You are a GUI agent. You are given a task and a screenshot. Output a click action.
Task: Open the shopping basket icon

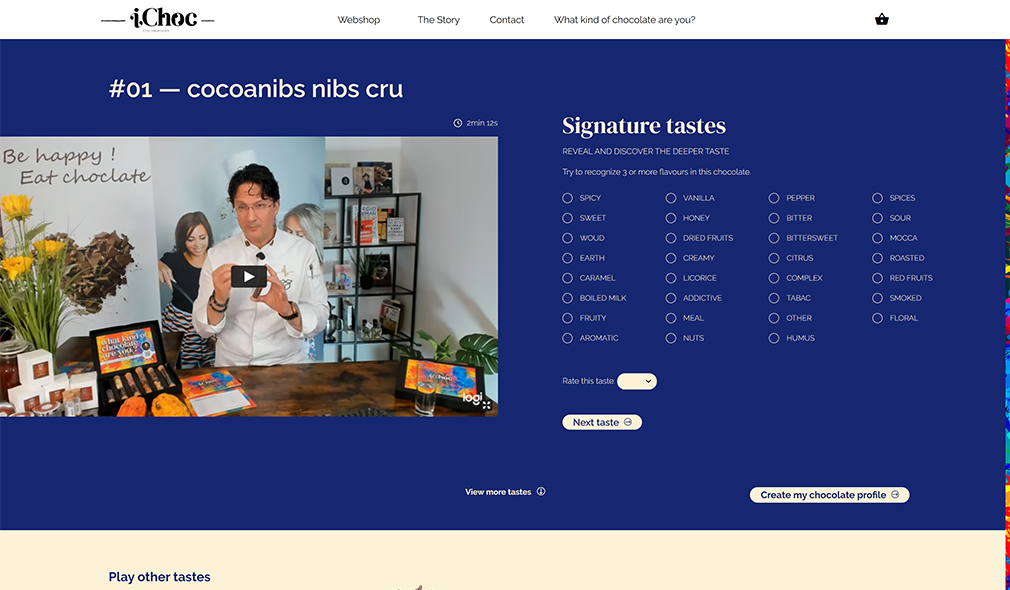pos(882,19)
